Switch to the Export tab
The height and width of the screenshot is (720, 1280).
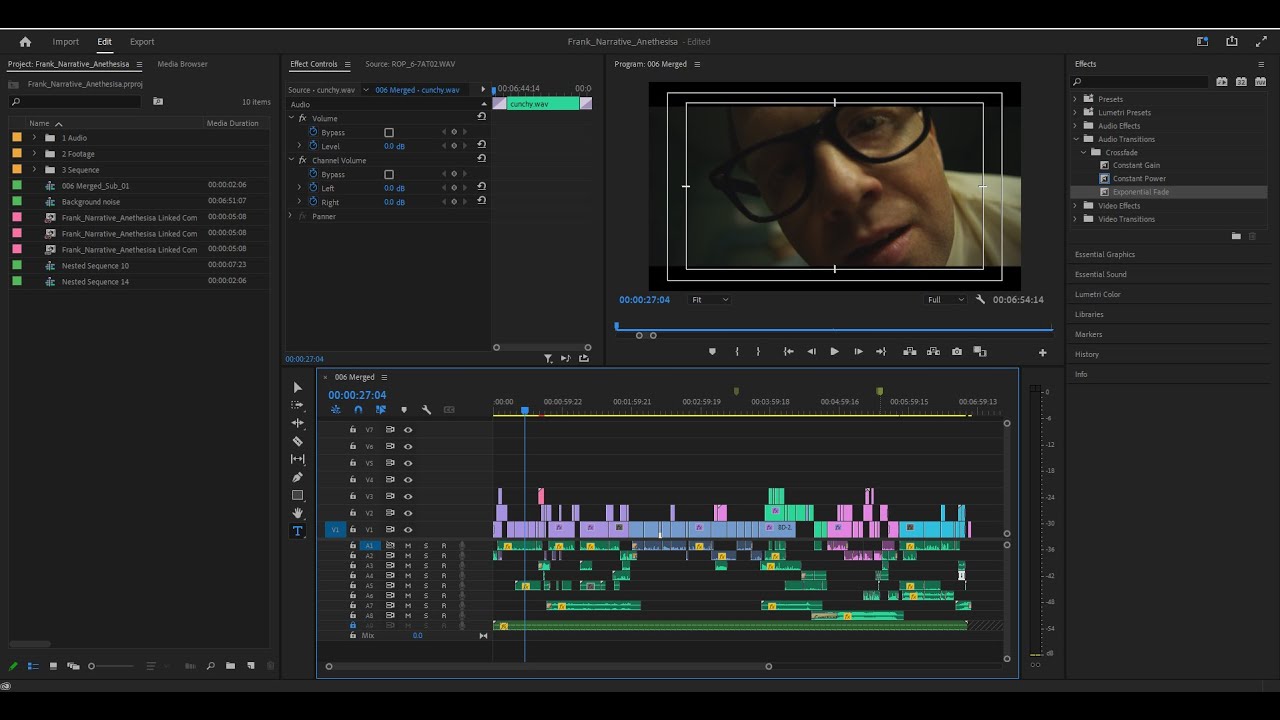142,42
